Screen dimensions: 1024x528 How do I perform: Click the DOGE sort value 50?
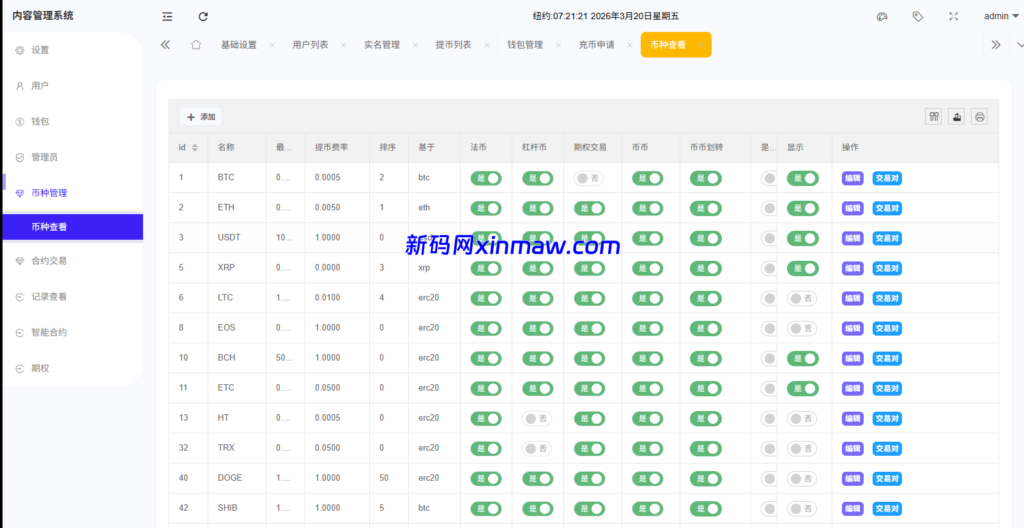pyautogui.click(x=384, y=478)
